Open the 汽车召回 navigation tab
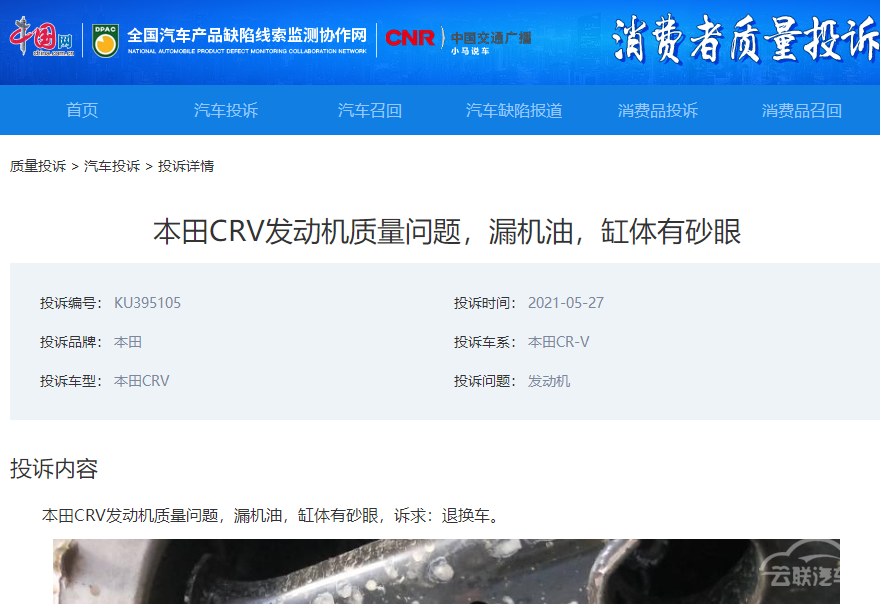This screenshot has width=880, height=604. pos(370,110)
